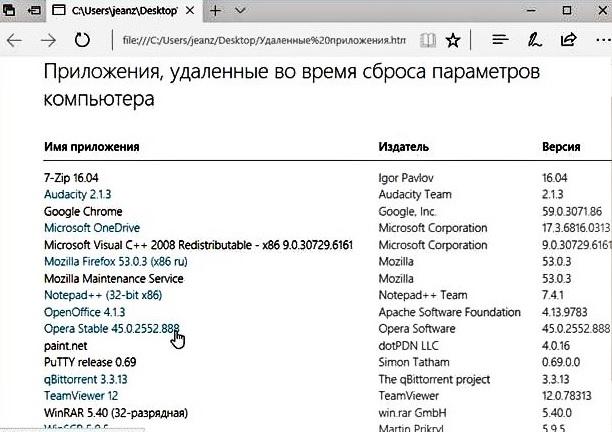Click version 7.4.1
Screen dimensions: 612x432
(x=552, y=295)
